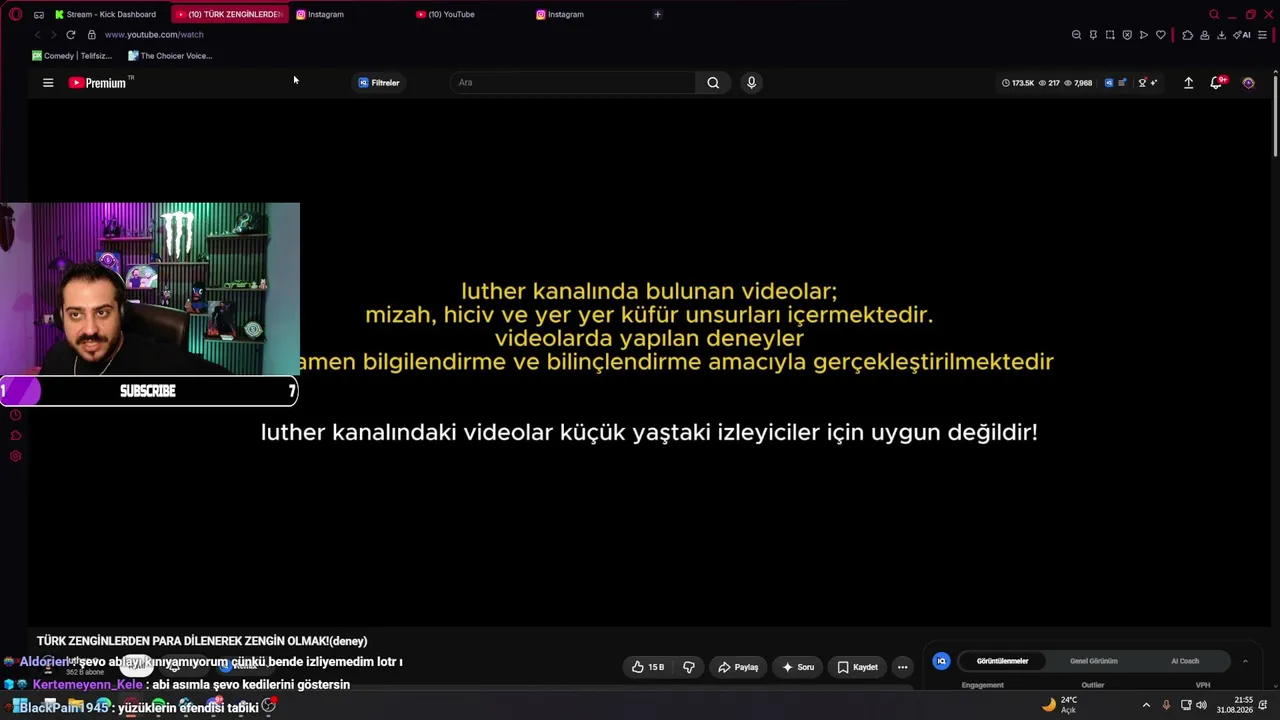Open the workspaces icon beside Opera logo

coord(38,14)
